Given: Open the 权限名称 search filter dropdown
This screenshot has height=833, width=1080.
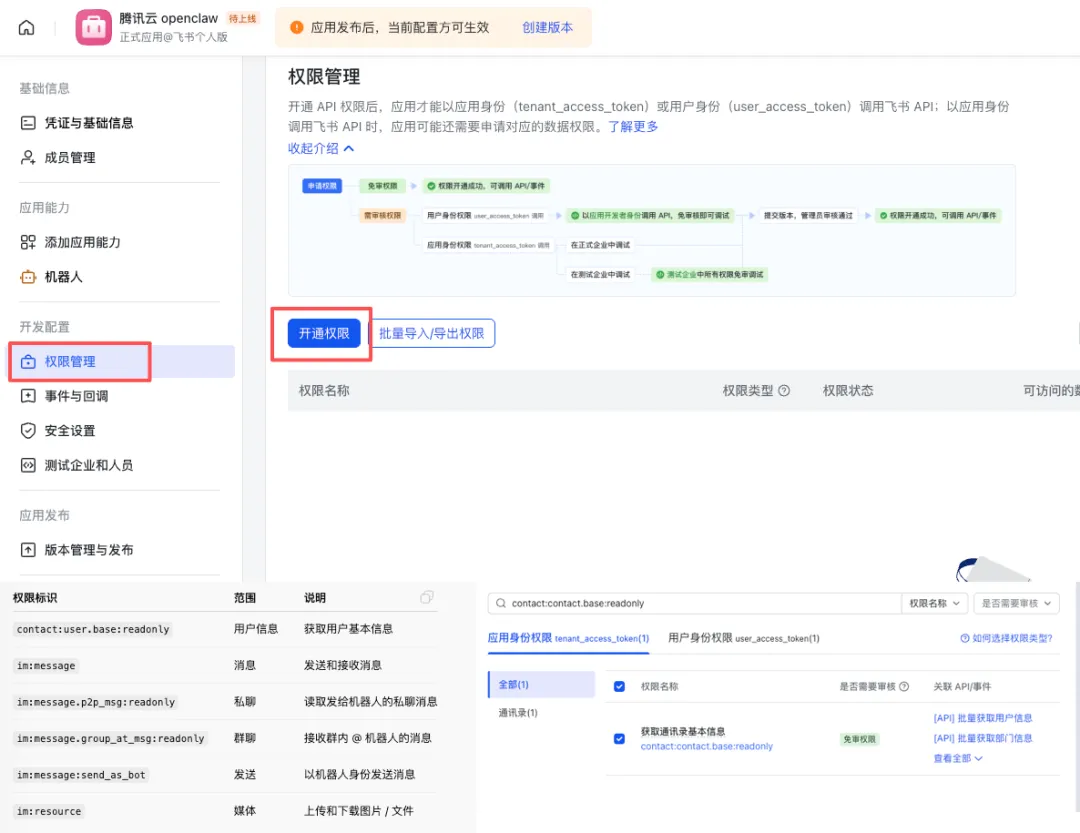Looking at the screenshot, I should pyautogui.click(x=935, y=604).
